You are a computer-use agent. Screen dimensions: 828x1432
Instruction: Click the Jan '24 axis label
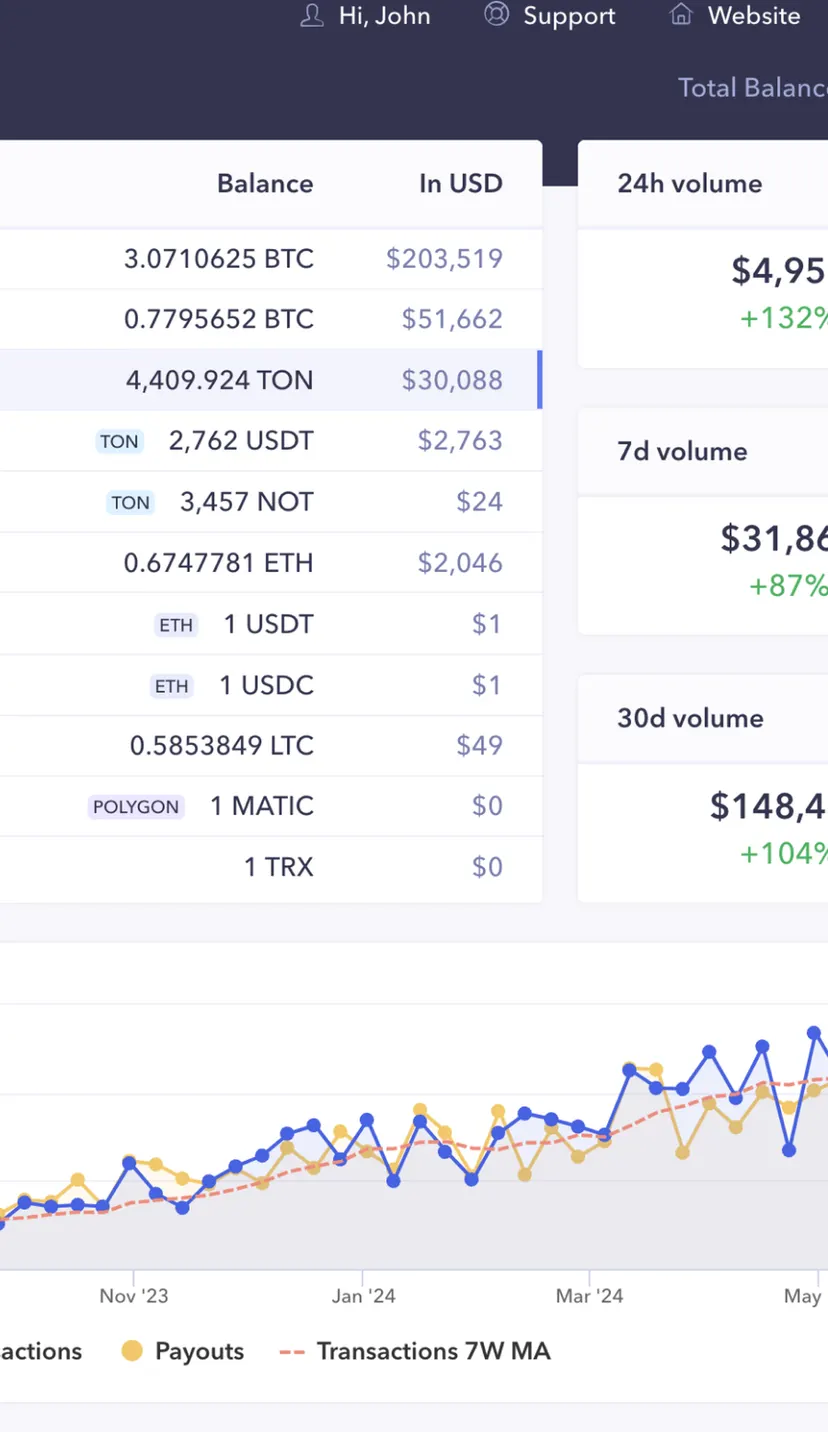(x=363, y=1296)
